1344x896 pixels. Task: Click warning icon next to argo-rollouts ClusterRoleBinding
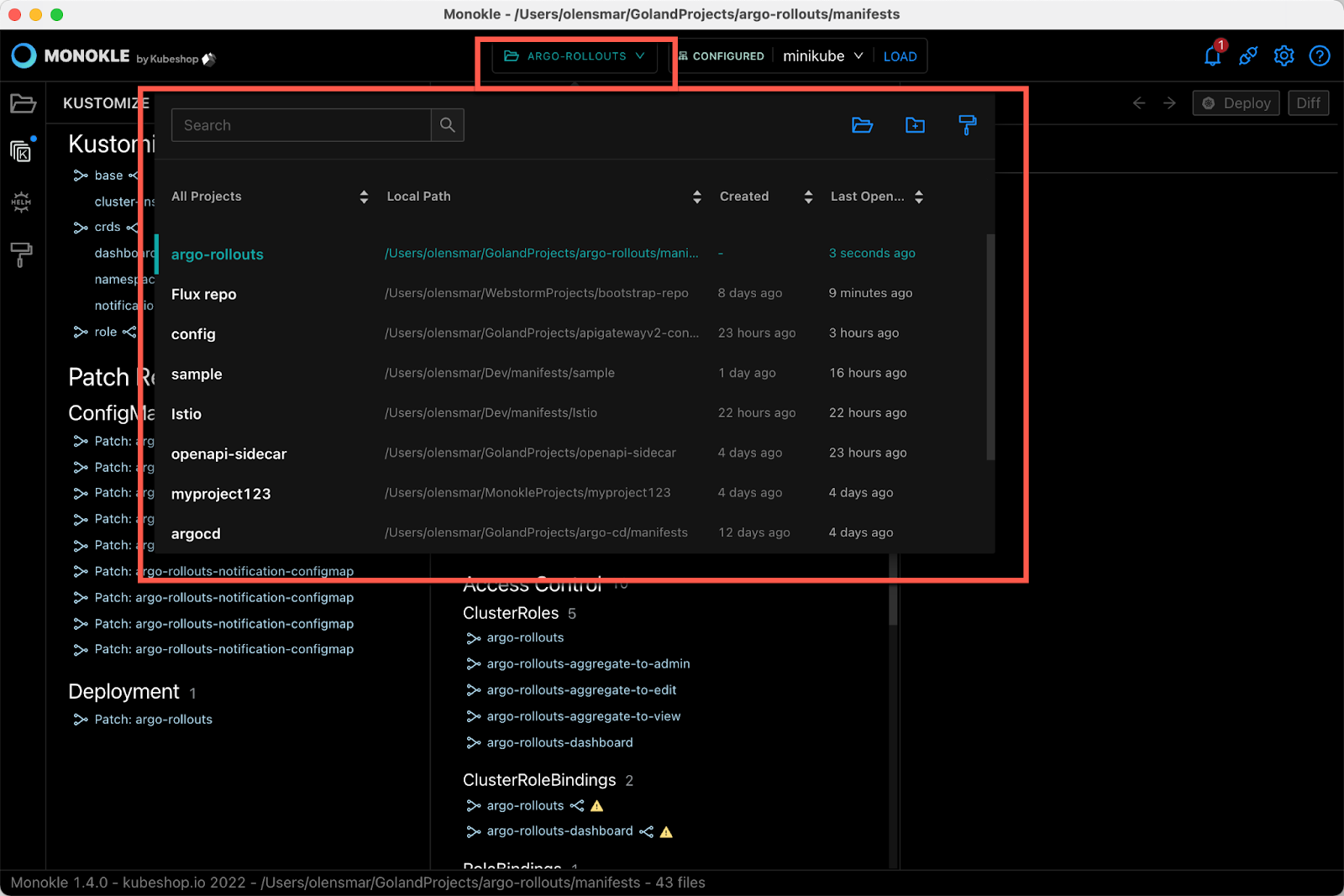(597, 806)
